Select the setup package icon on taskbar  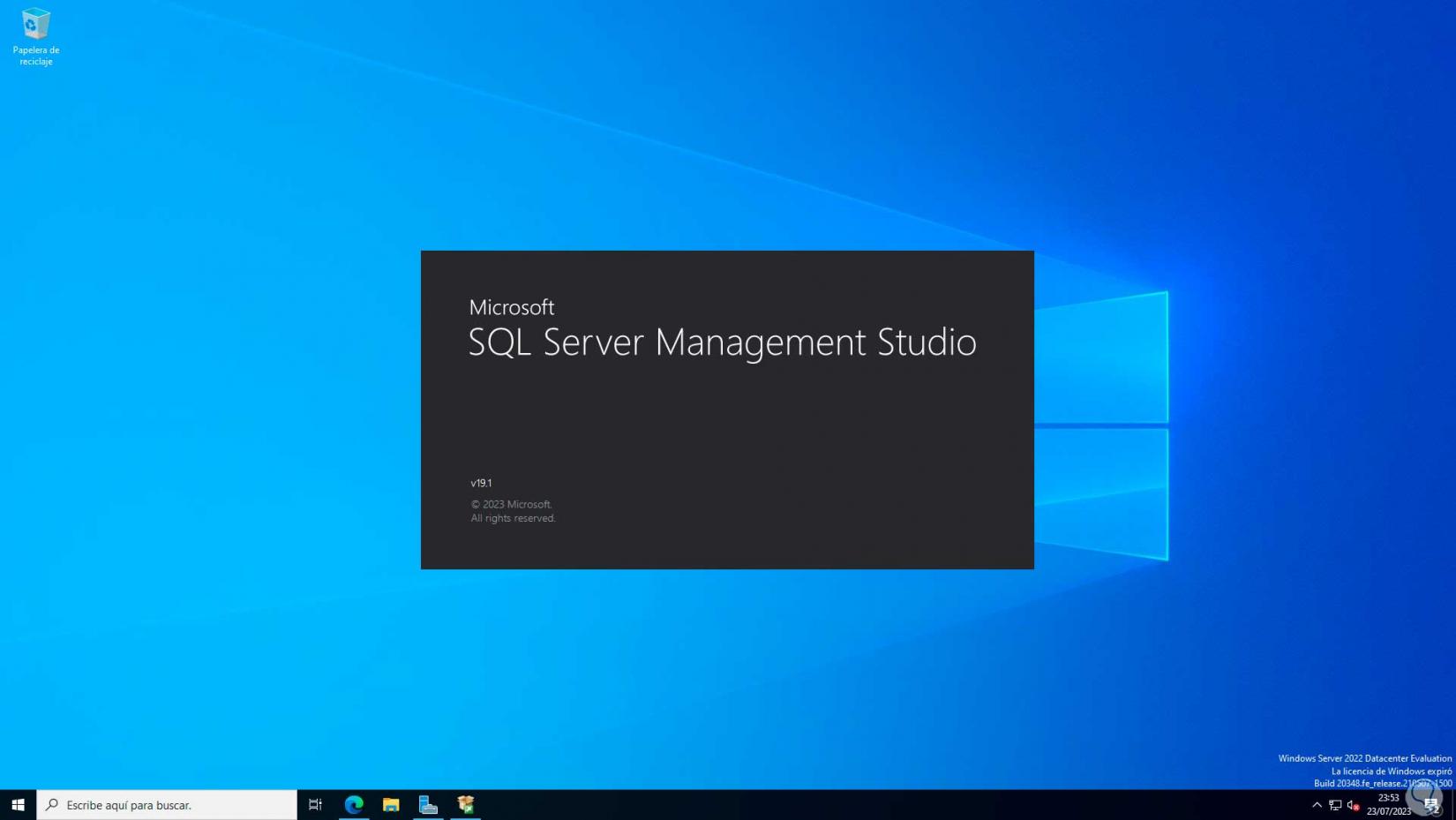466,805
